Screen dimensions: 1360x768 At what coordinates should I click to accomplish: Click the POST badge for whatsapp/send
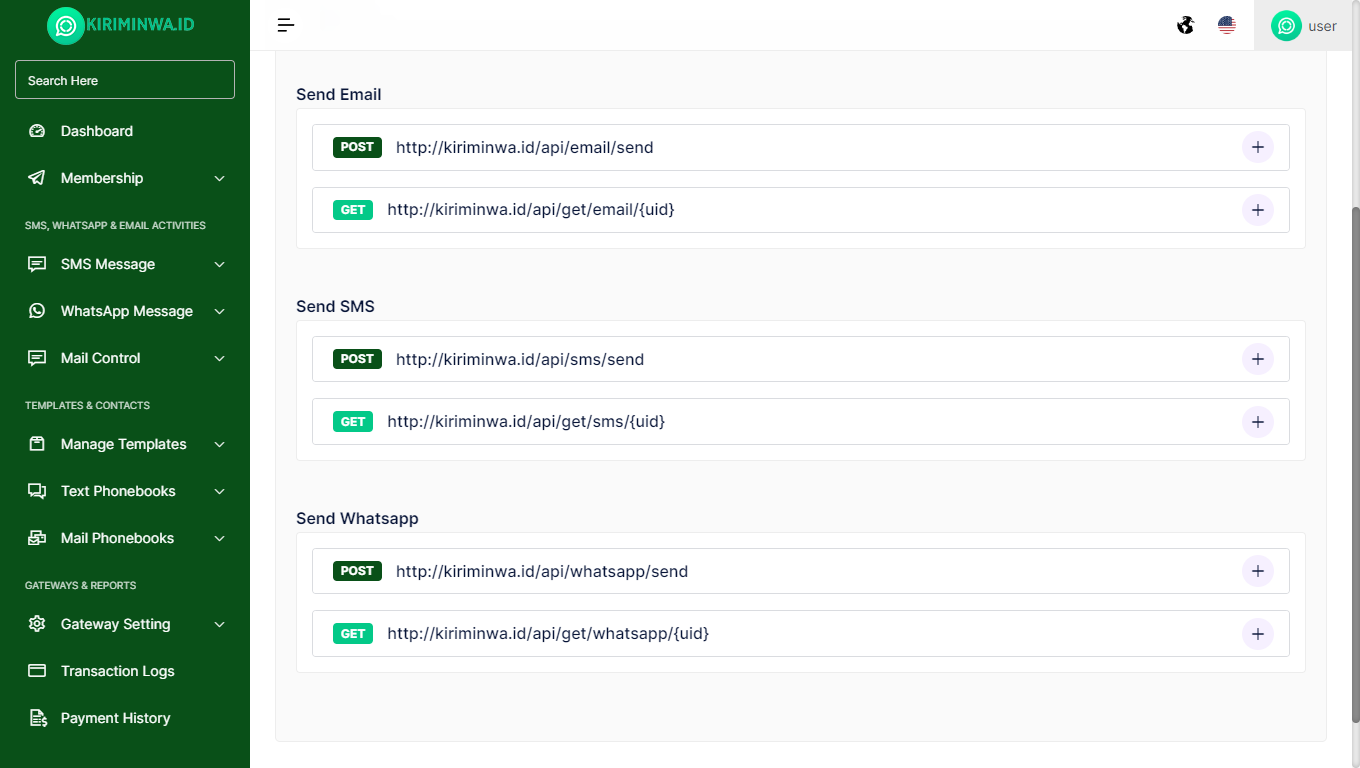point(357,571)
